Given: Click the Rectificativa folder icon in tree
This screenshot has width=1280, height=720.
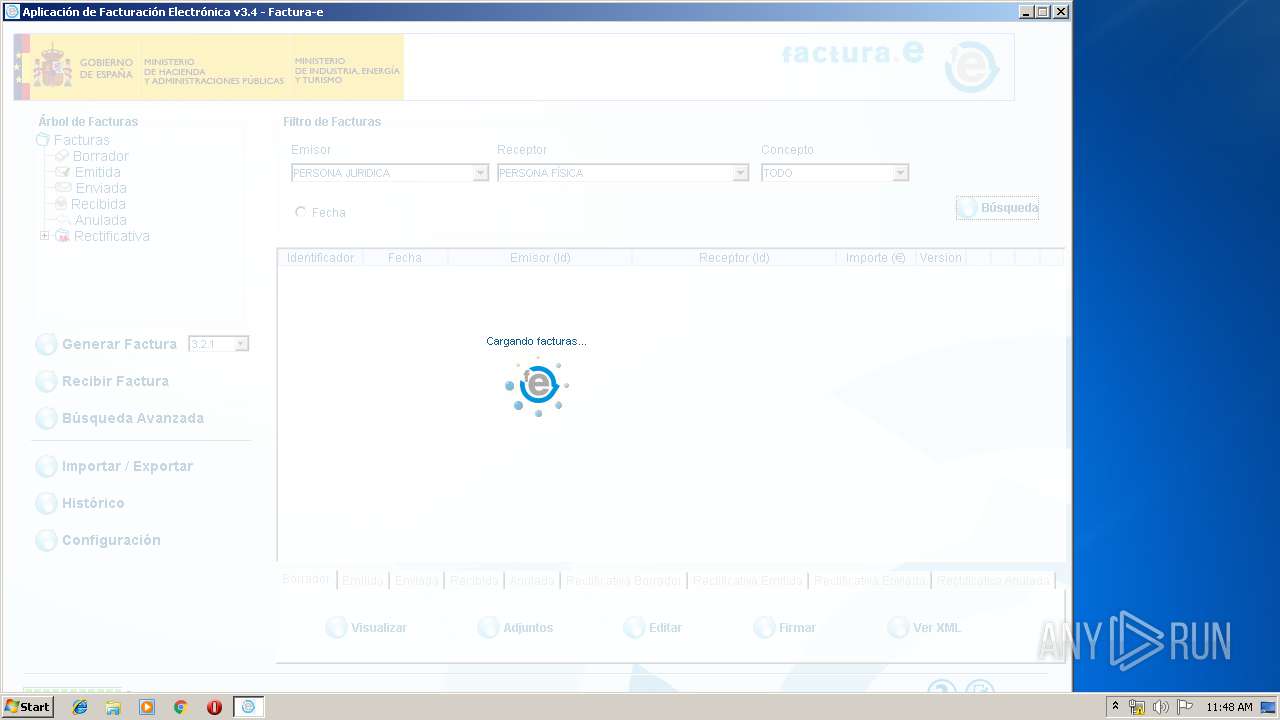Looking at the screenshot, I should click(62, 236).
